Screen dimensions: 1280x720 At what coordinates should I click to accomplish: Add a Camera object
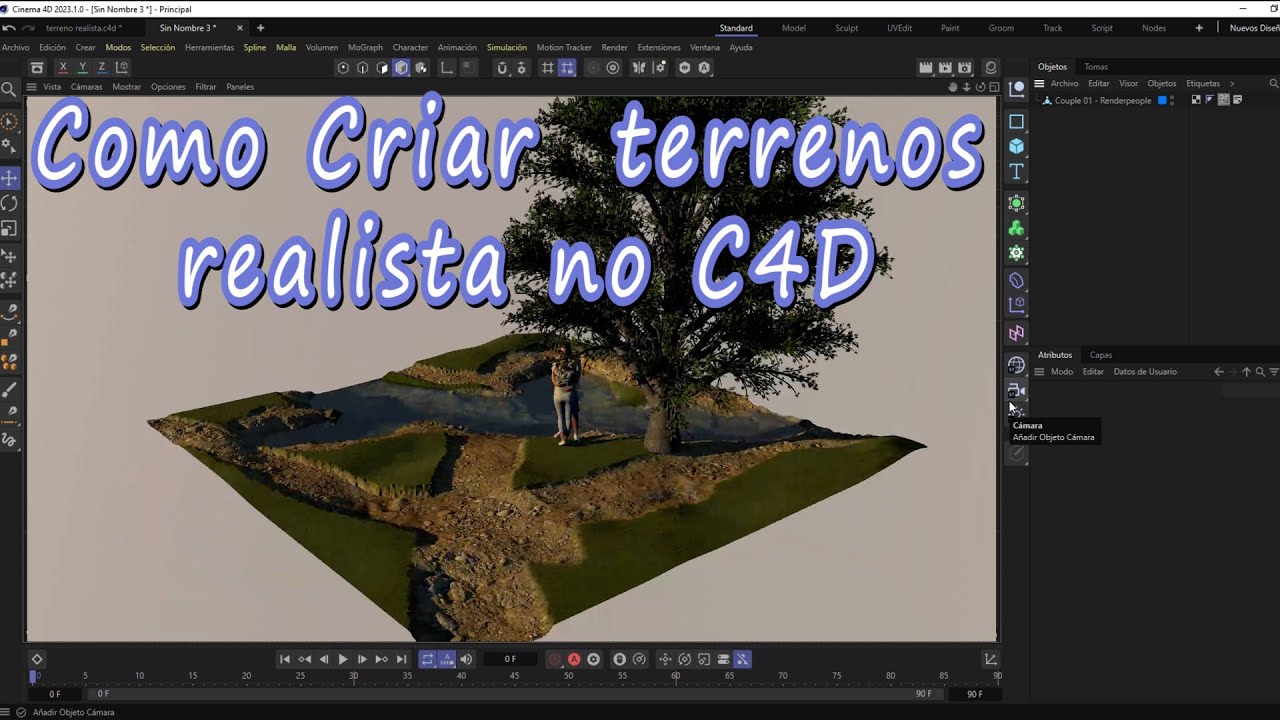(1016, 390)
